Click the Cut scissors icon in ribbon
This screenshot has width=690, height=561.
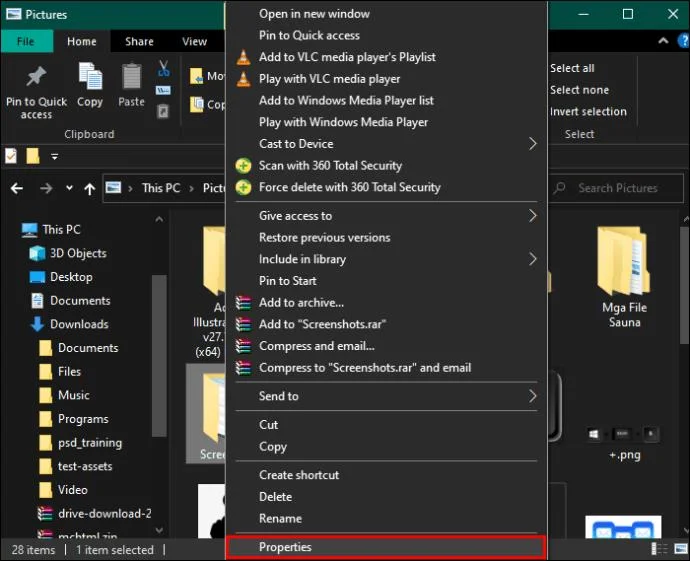[x=163, y=69]
